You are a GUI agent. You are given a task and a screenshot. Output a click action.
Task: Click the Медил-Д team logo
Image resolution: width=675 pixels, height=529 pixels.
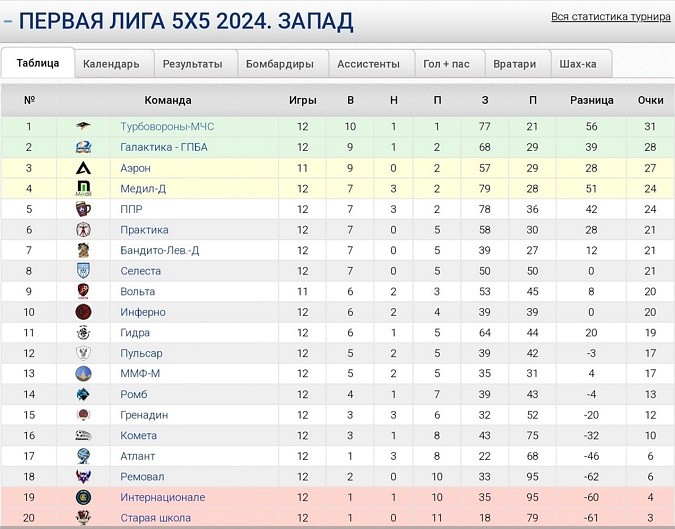84,189
